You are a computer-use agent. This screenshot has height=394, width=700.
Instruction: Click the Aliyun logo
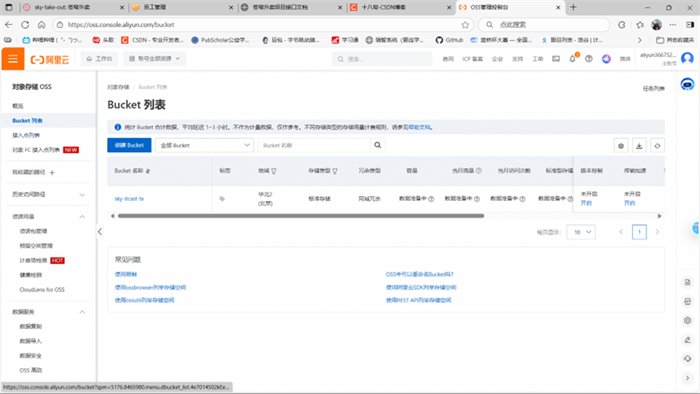coord(50,59)
